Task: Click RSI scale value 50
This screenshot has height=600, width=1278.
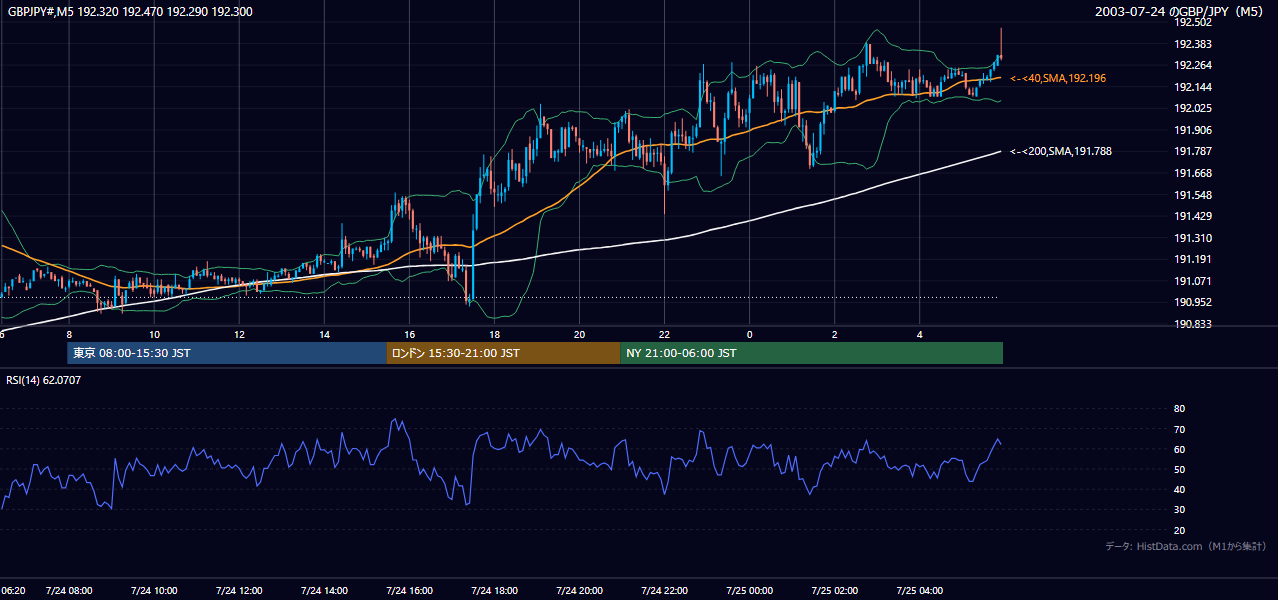Action: [1179, 469]
